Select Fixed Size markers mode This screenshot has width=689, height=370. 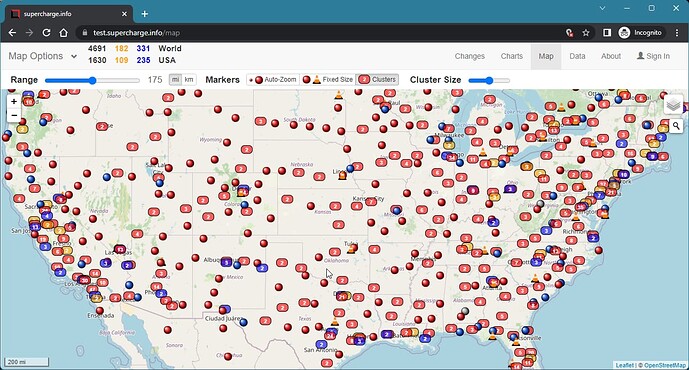pos(328,80)
